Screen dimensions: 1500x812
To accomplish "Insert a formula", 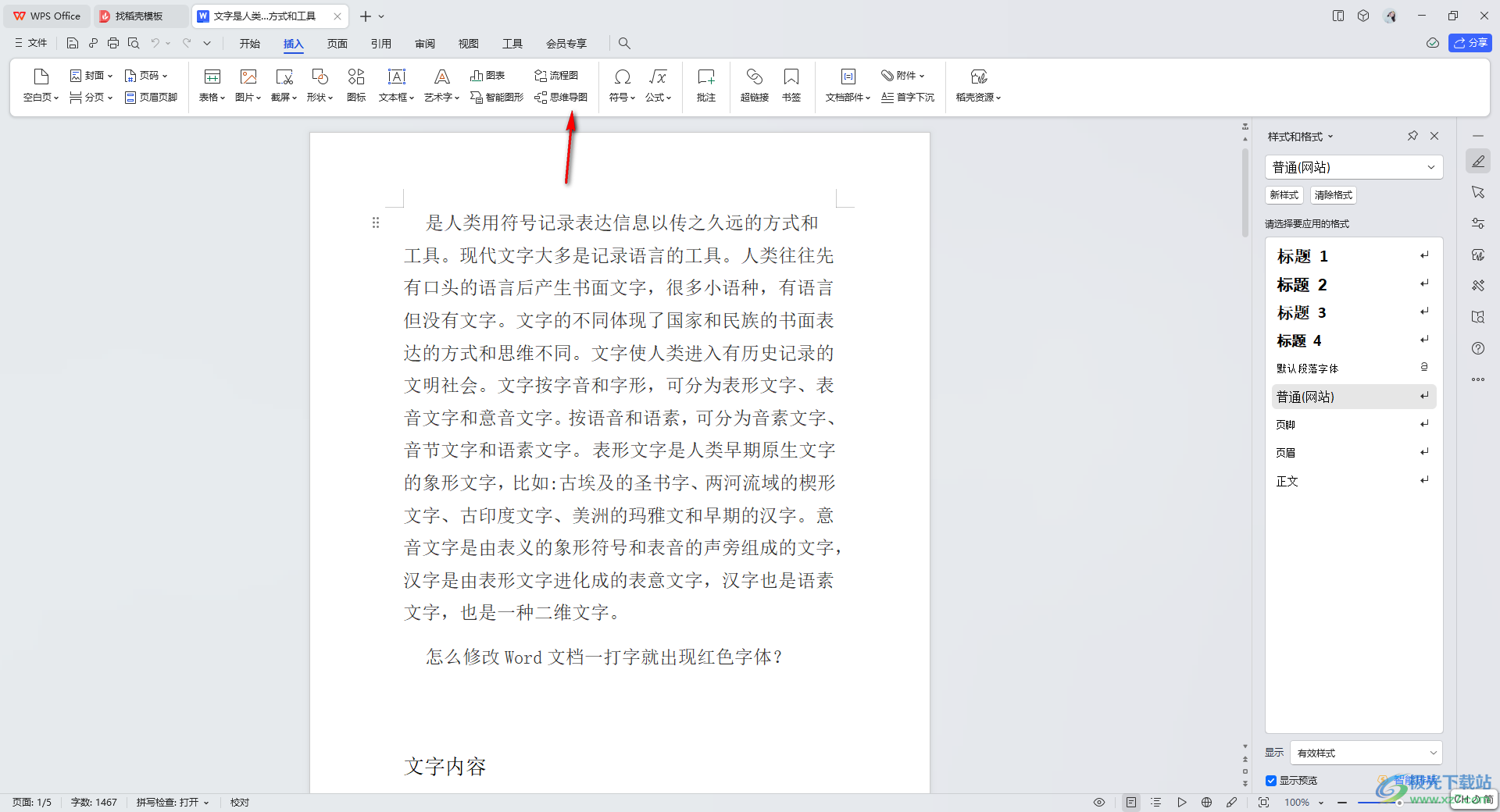I will pos(659,85).
